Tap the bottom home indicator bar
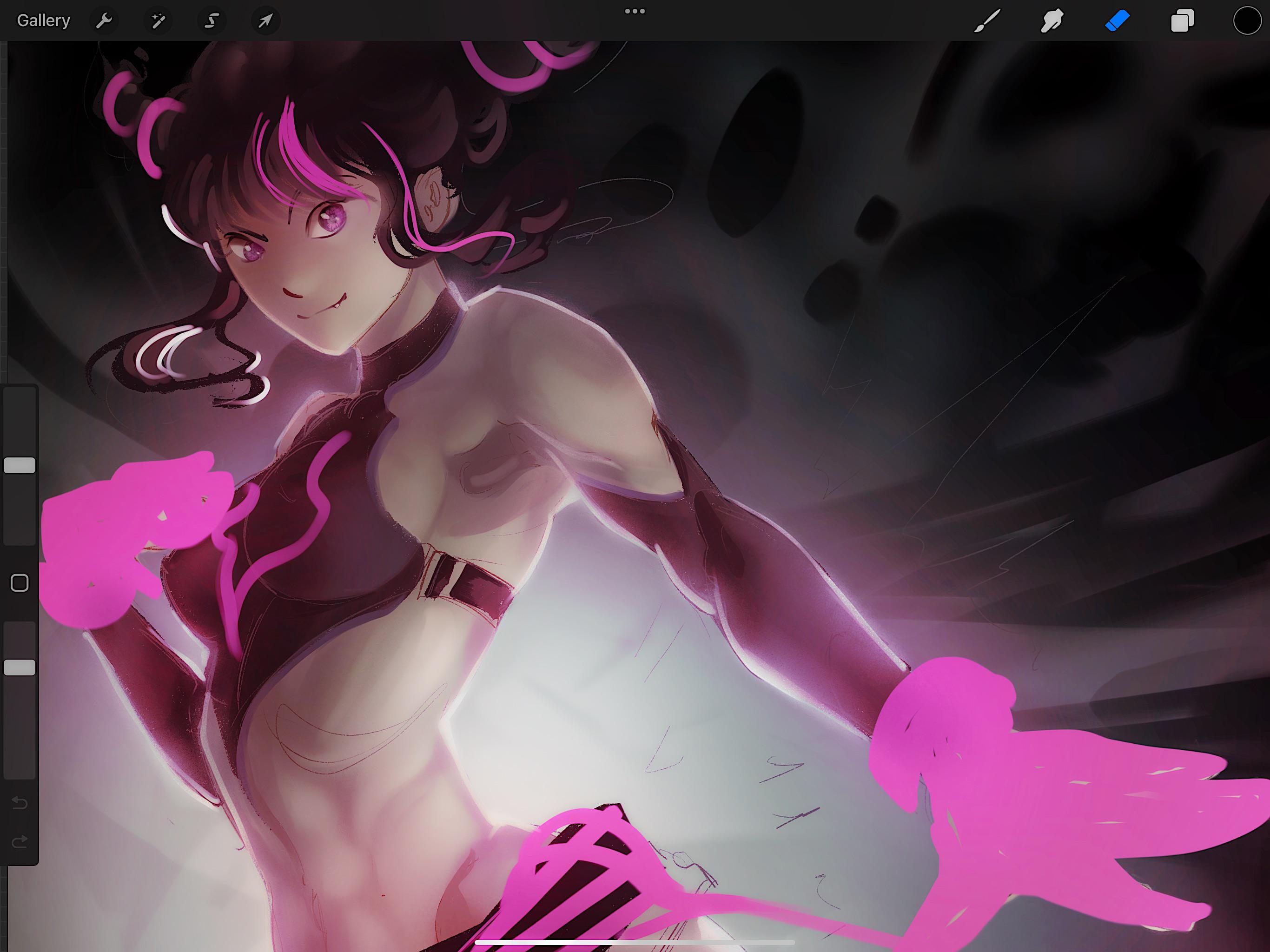Image resolution: width=1270 pixels, height=952 pixels. click(635, 942)
